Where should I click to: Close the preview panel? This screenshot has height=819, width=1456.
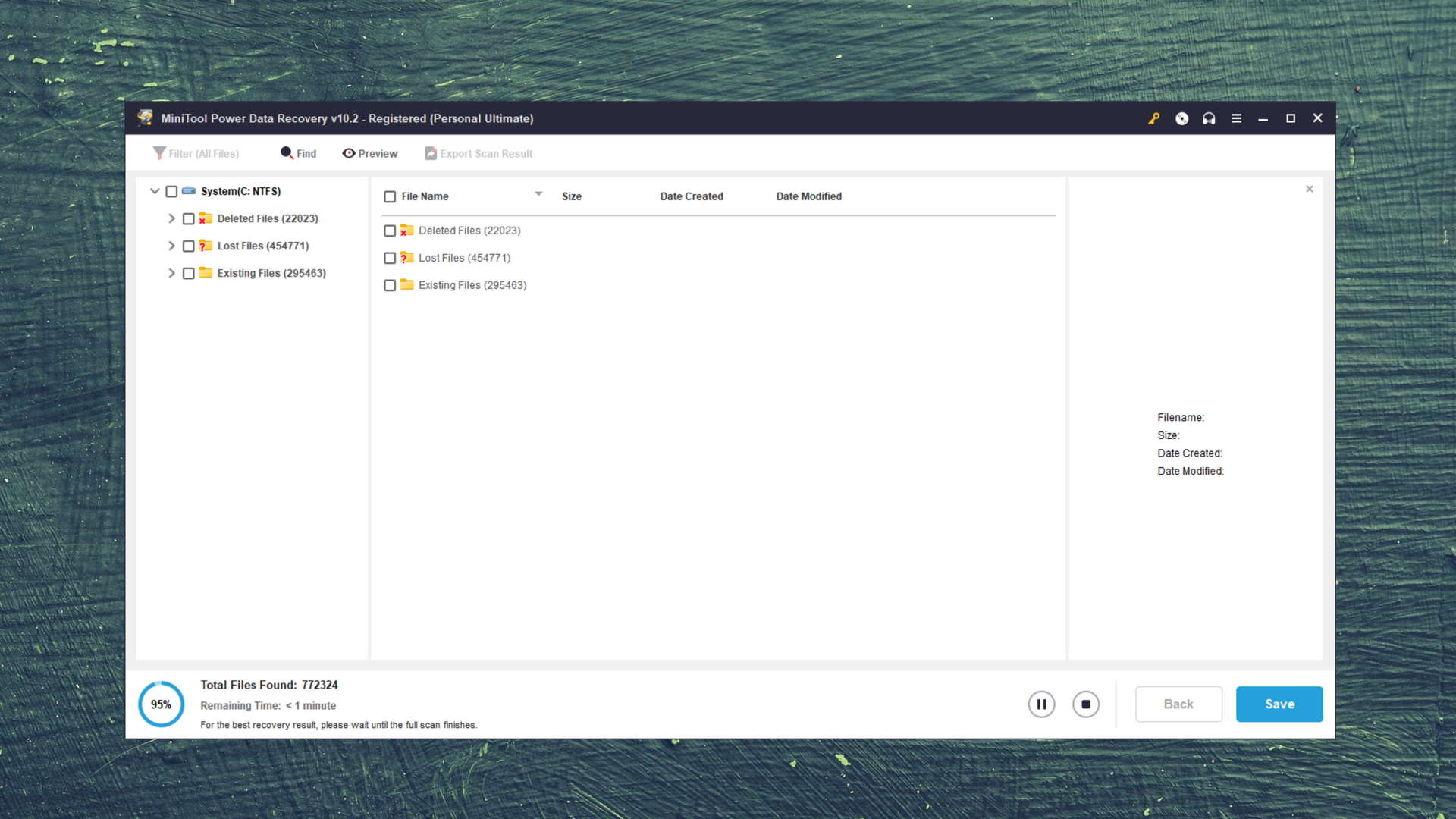point(1310,189)
